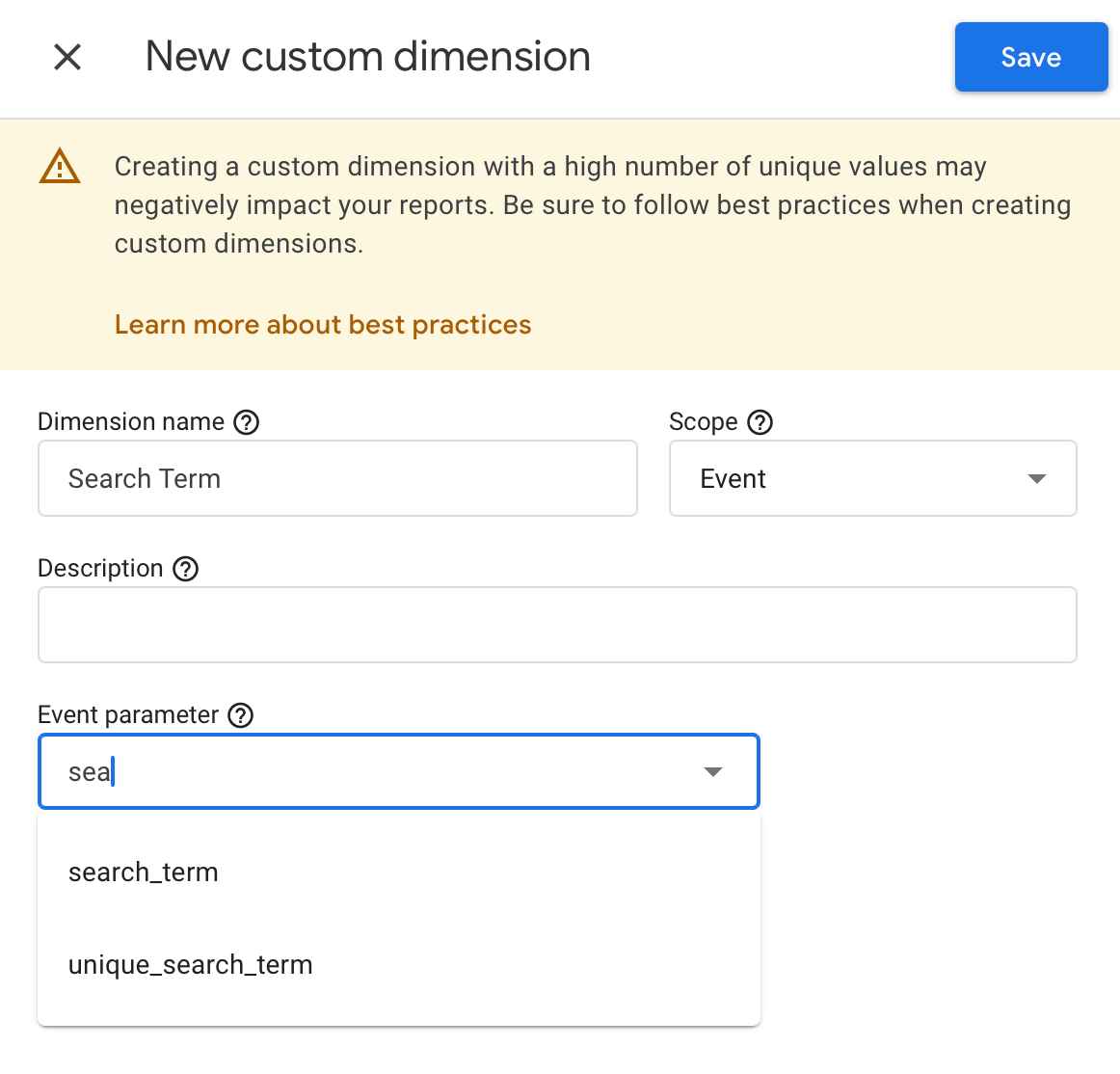Select search_term from the parameter list
Screen dimensions: 1120x1074
(x=399, y=873)
